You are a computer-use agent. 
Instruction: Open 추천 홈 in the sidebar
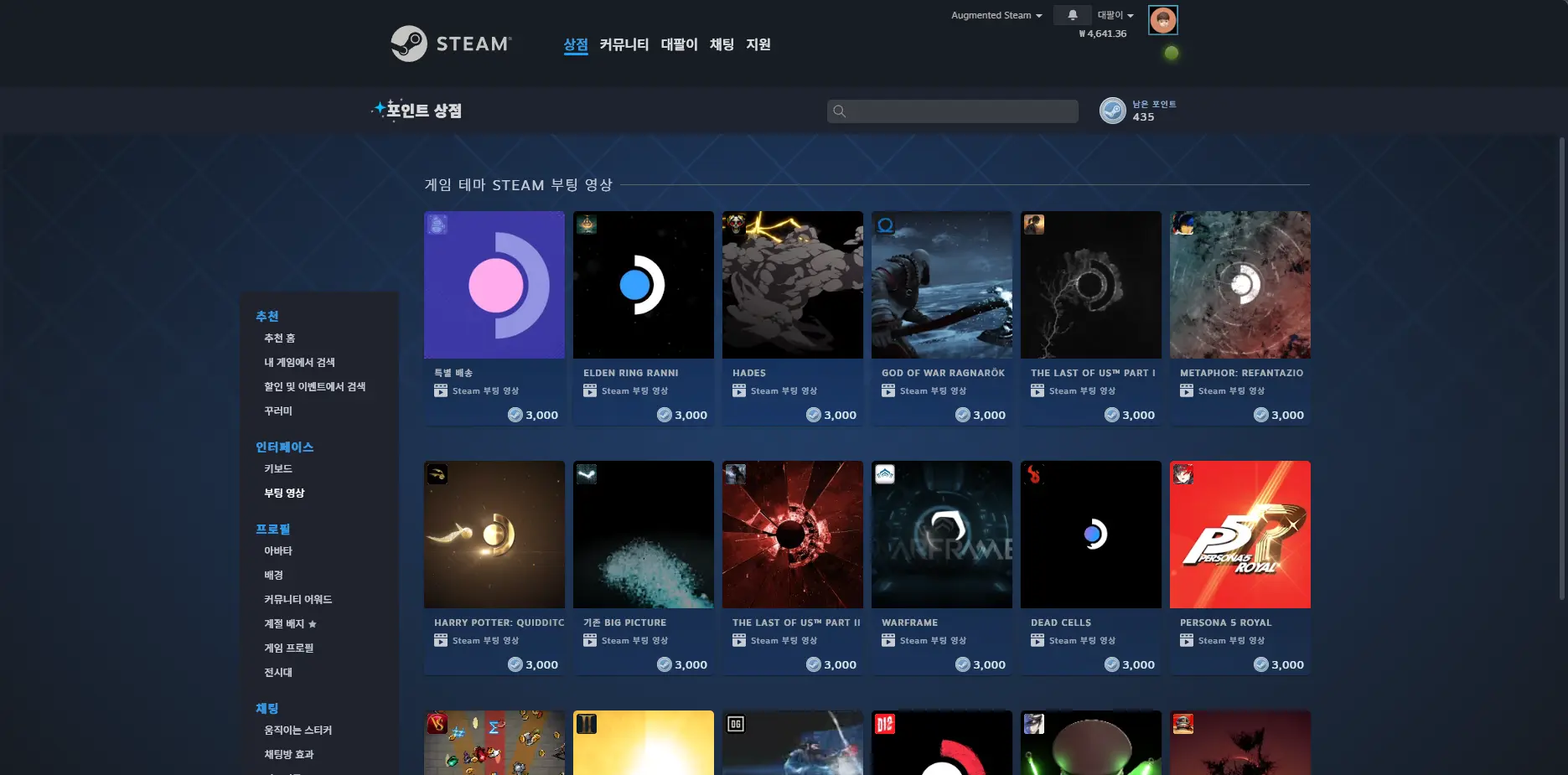click(x=279, y=338)
